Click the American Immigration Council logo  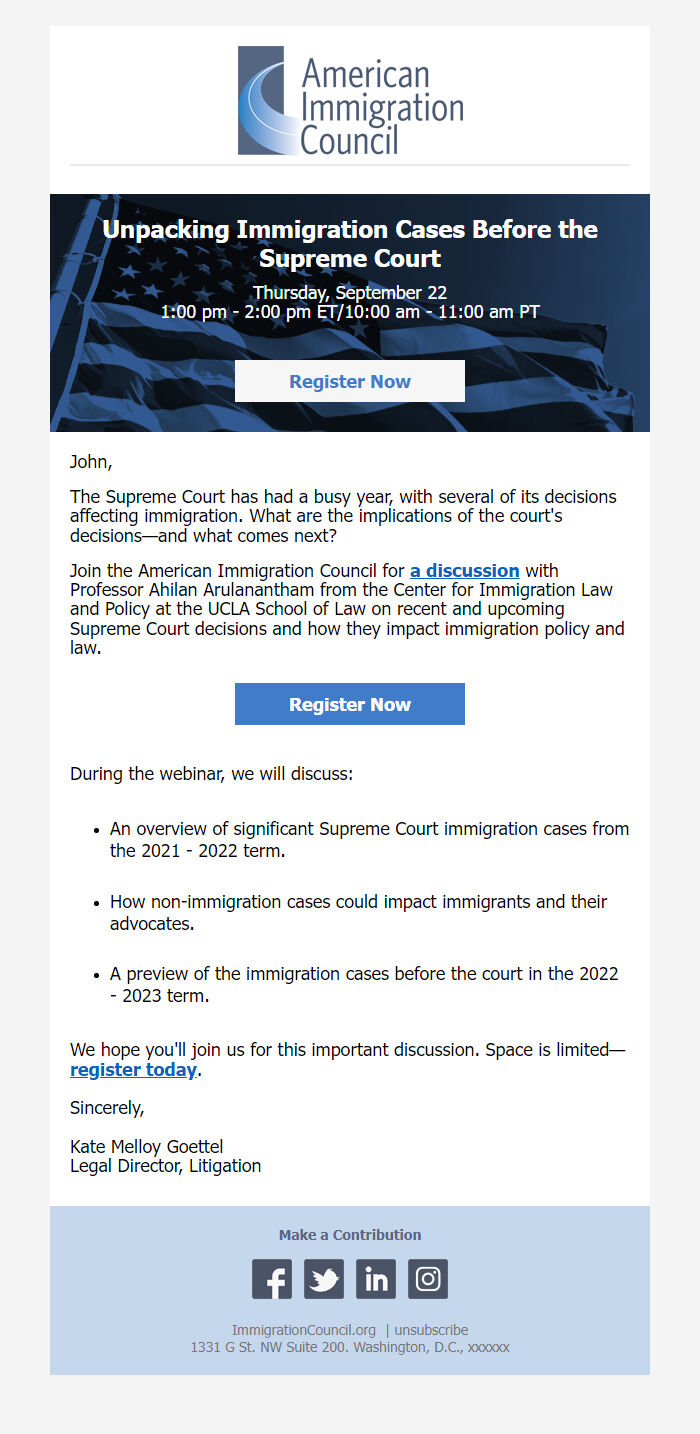[x=350, y=100]
